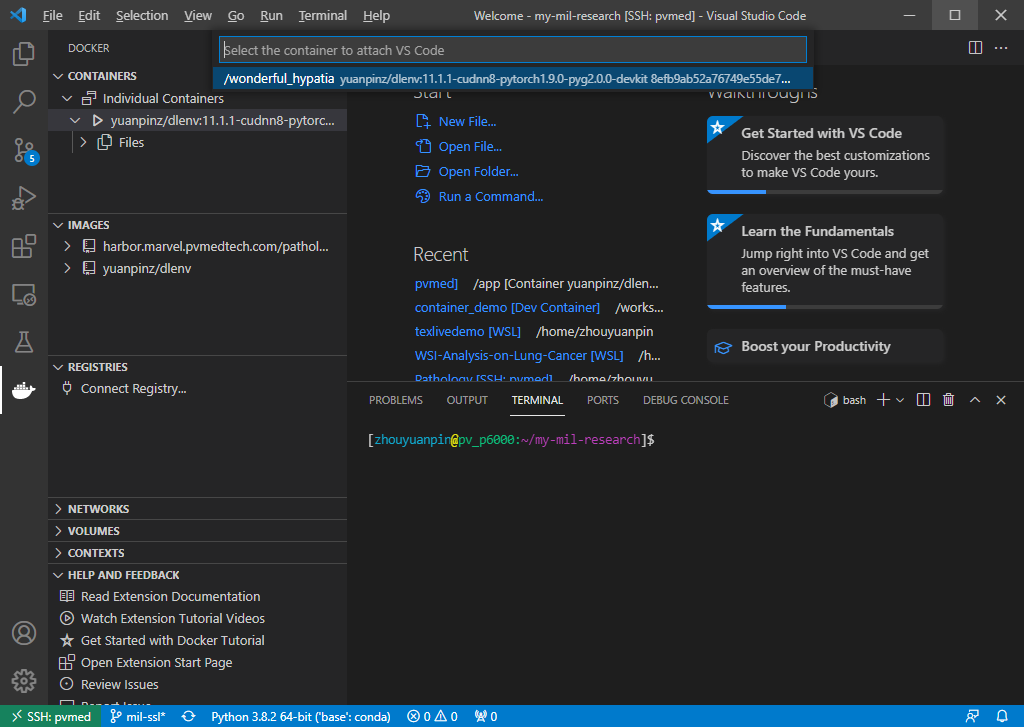Maximize the terminal panel with up chevron
Image resolution: width=1024 pixels, height=727 pixels.
(974, 400)
